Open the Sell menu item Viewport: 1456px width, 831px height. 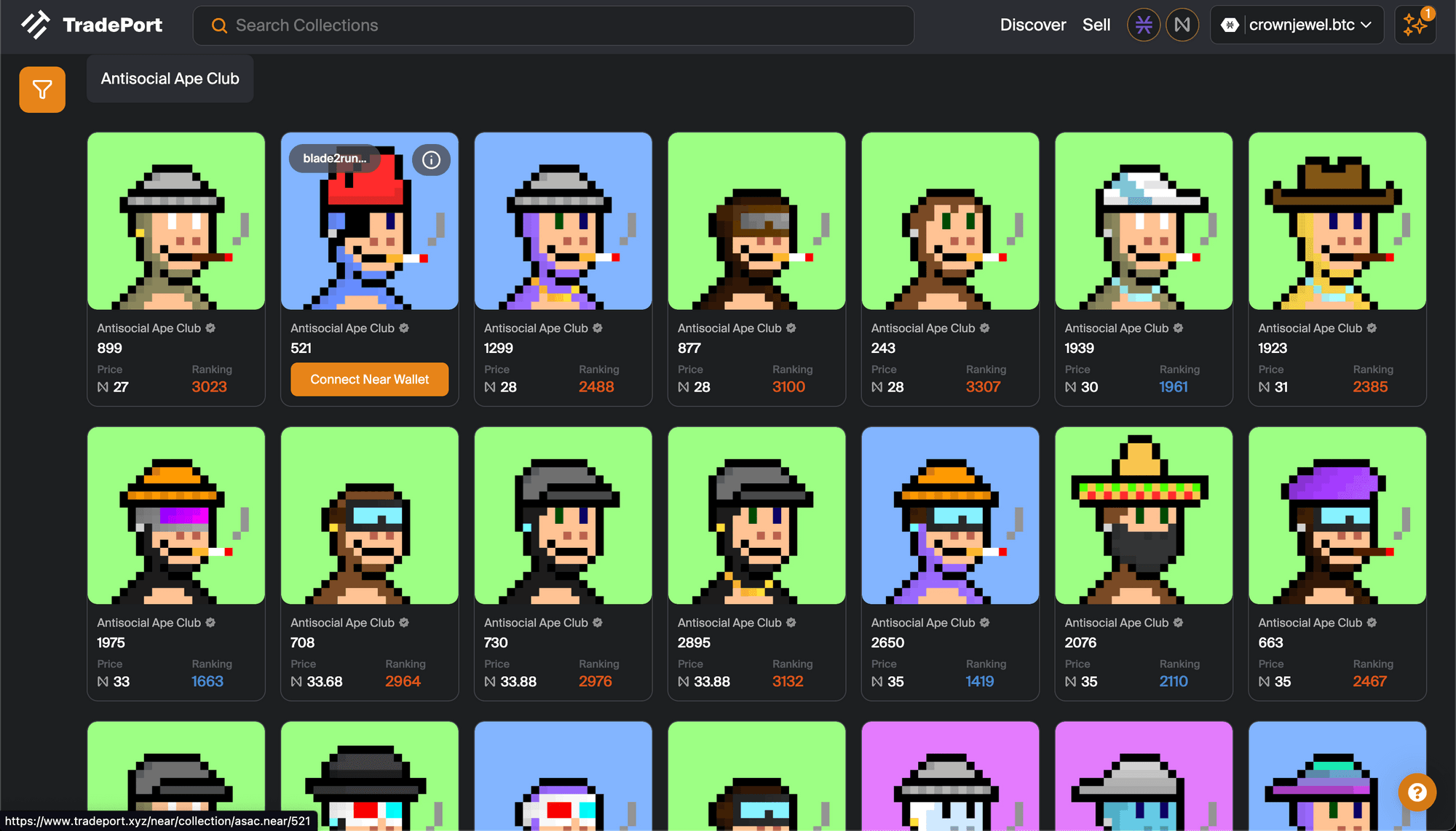tap(1096, 25)
